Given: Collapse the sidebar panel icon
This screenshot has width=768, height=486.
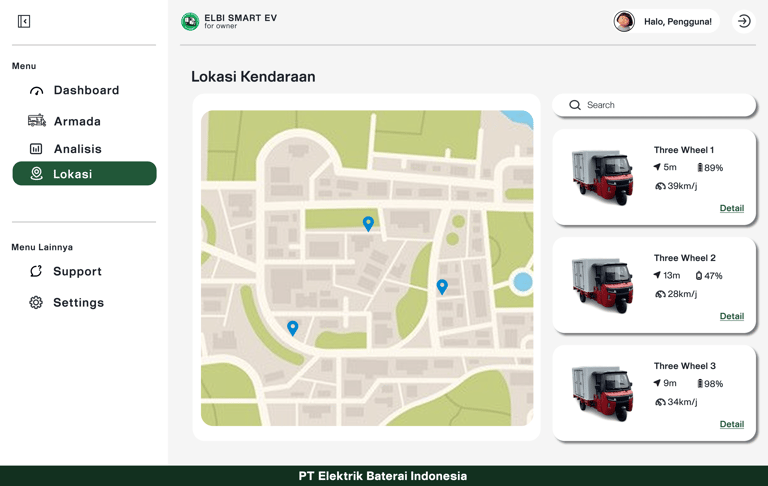Looking at the screenshot, I should point(24,21).
